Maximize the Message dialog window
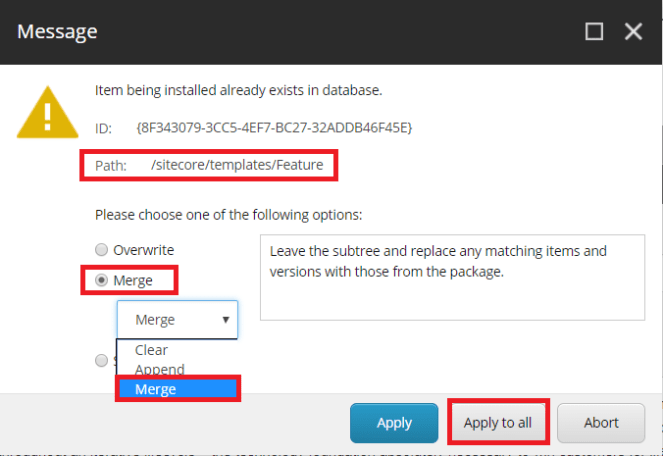This screenshot has height=456, width=663. [x=594, y=32]
